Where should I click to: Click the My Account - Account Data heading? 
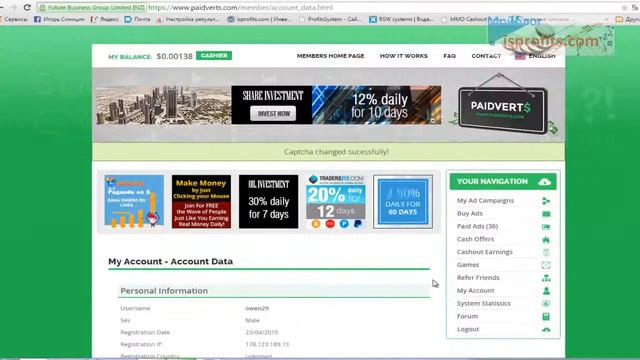click(x=171, y=262)
